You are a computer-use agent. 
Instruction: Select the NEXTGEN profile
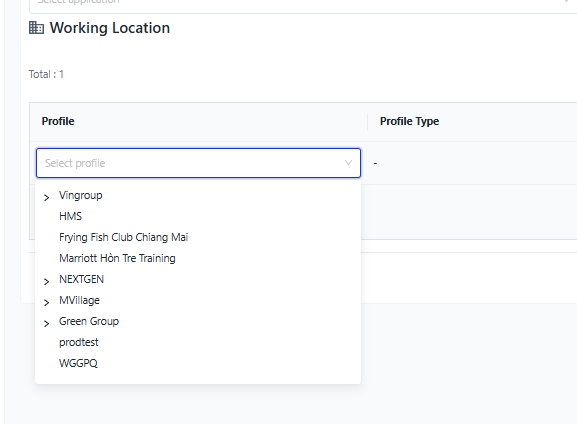tap(81, 279)
